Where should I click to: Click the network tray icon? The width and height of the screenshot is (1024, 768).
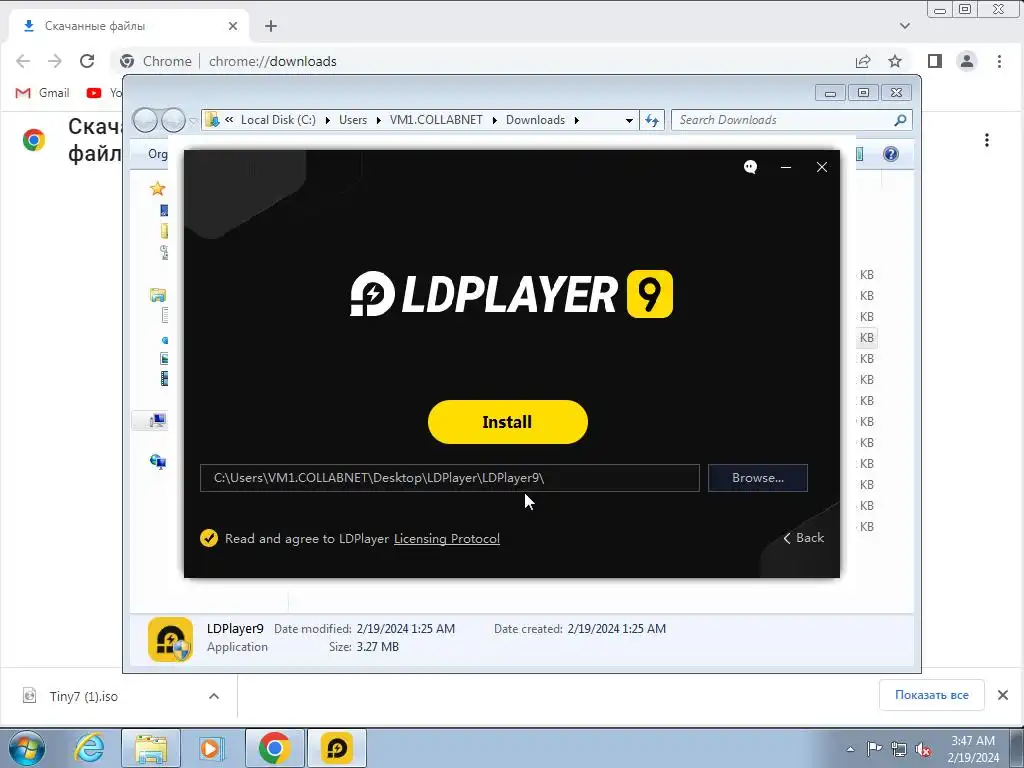coord(899,749)
